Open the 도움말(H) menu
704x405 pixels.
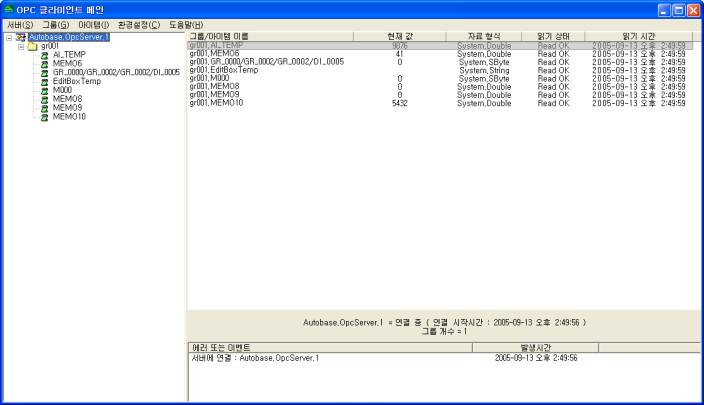(186, 24)
